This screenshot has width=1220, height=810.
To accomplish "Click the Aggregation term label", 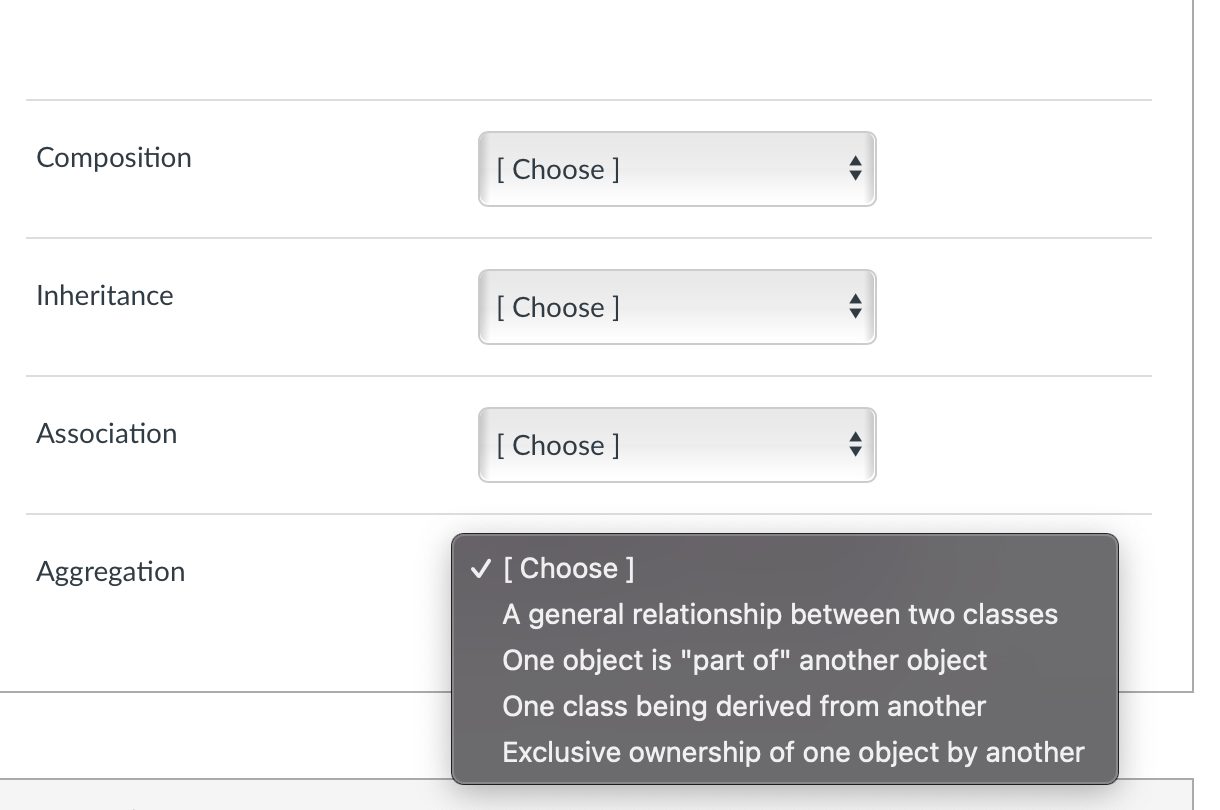I will (x=111, y=572).
